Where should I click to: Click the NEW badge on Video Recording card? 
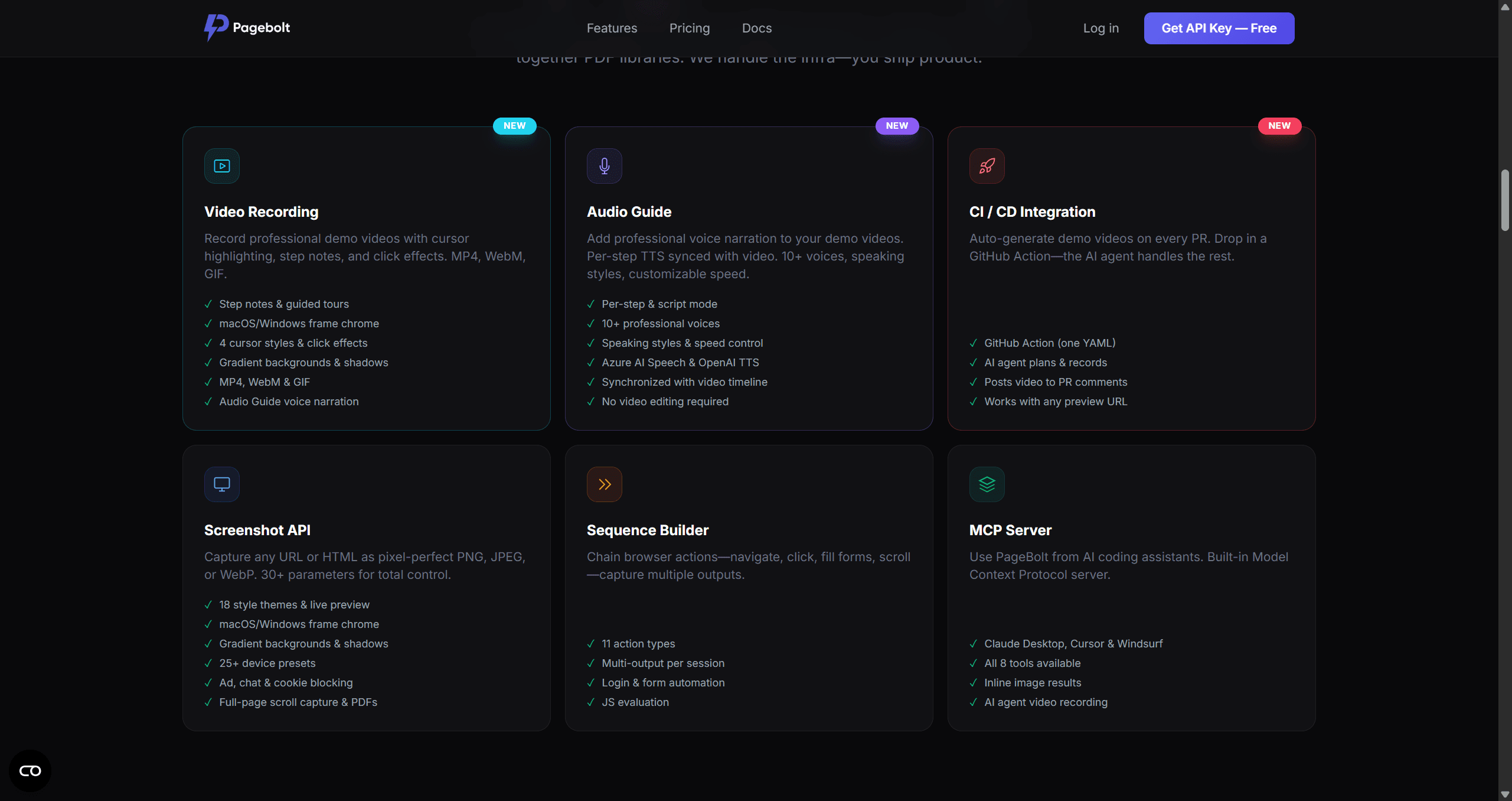(x=514, y=125)
